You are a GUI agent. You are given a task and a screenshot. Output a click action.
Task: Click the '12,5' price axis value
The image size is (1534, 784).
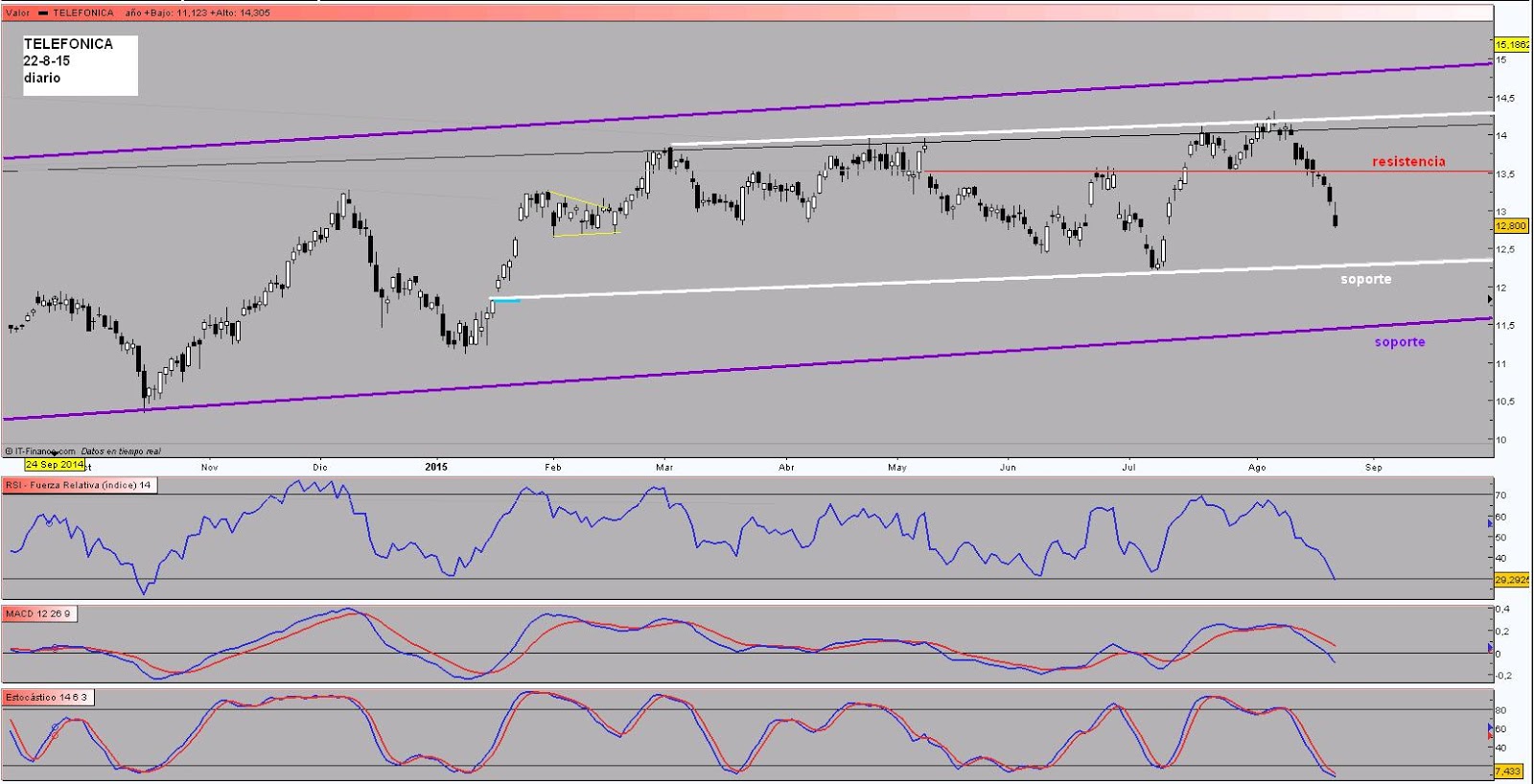(1505, 250)
